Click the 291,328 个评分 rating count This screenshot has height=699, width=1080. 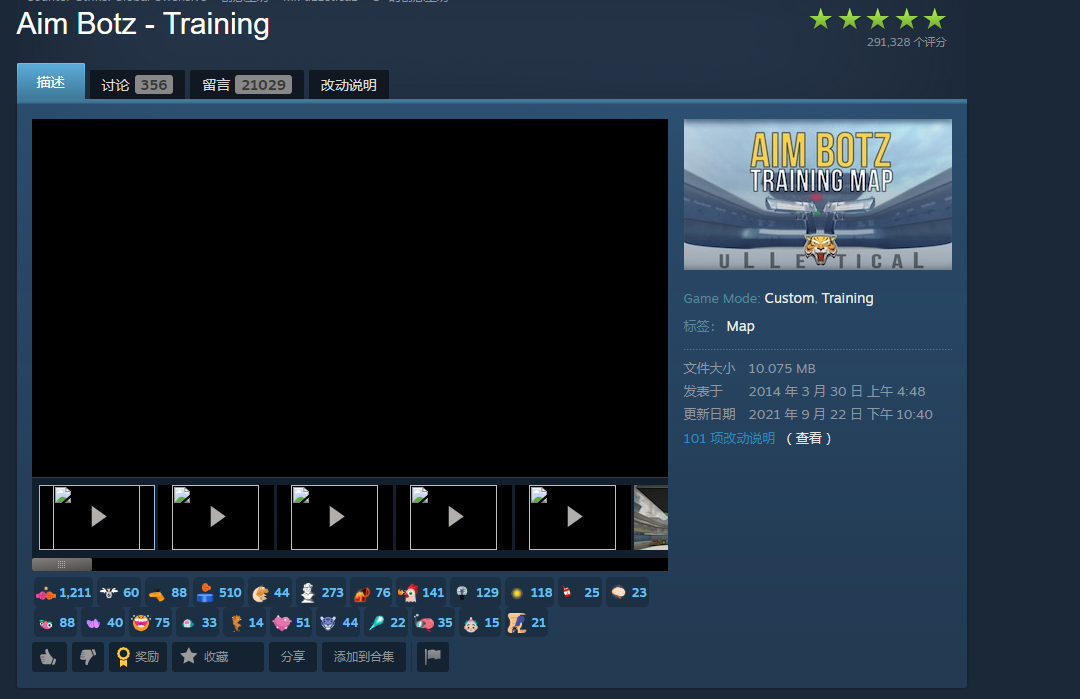click(x=906, y=42)
